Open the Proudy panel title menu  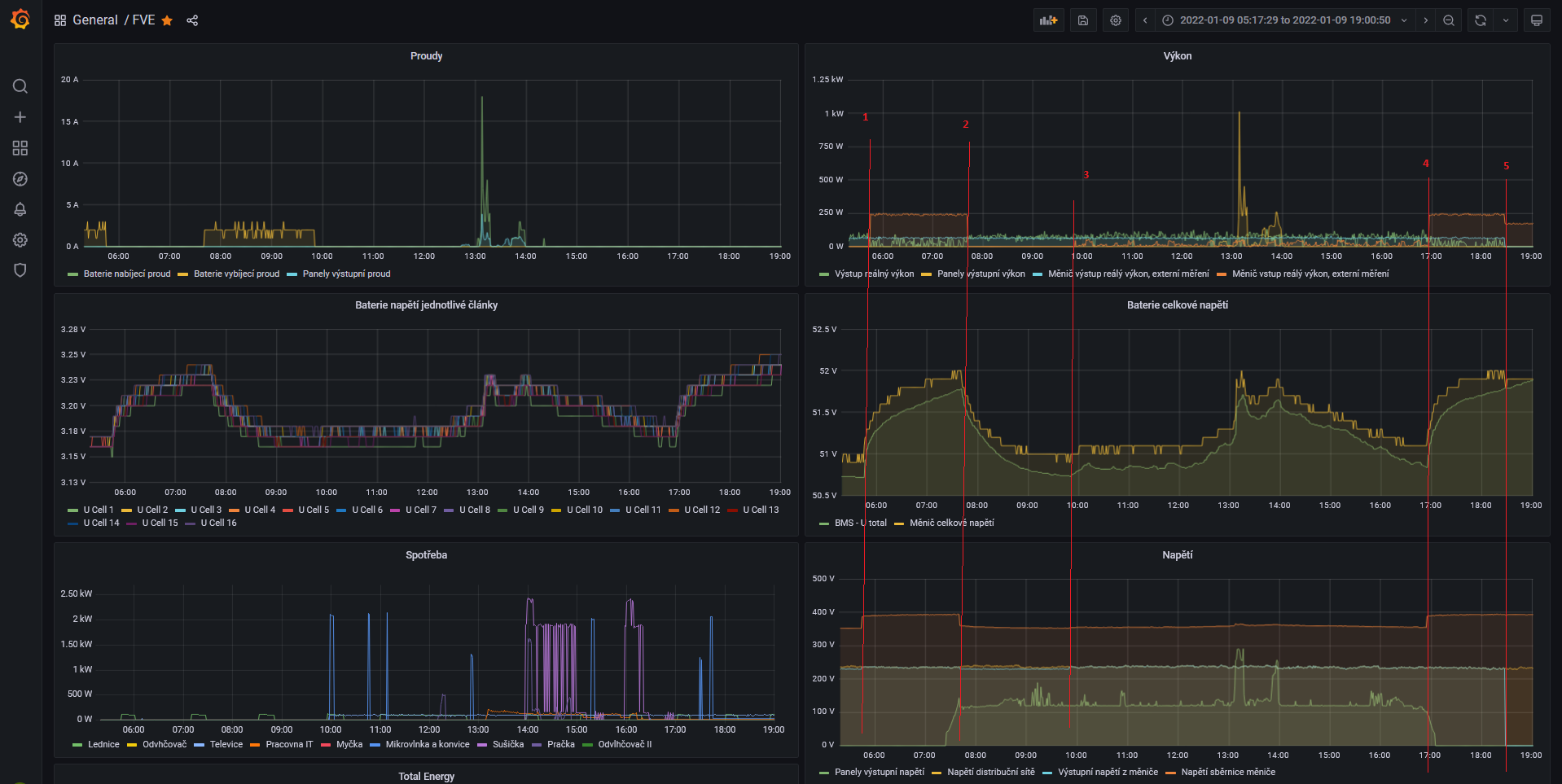[x=426, y=56]
